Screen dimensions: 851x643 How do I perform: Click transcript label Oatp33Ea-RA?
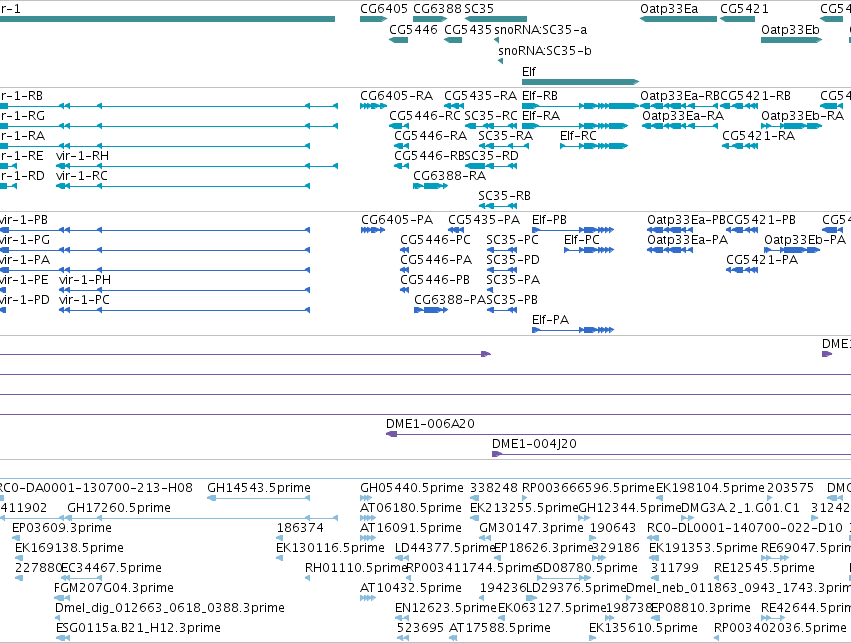(x=683, y=116)
